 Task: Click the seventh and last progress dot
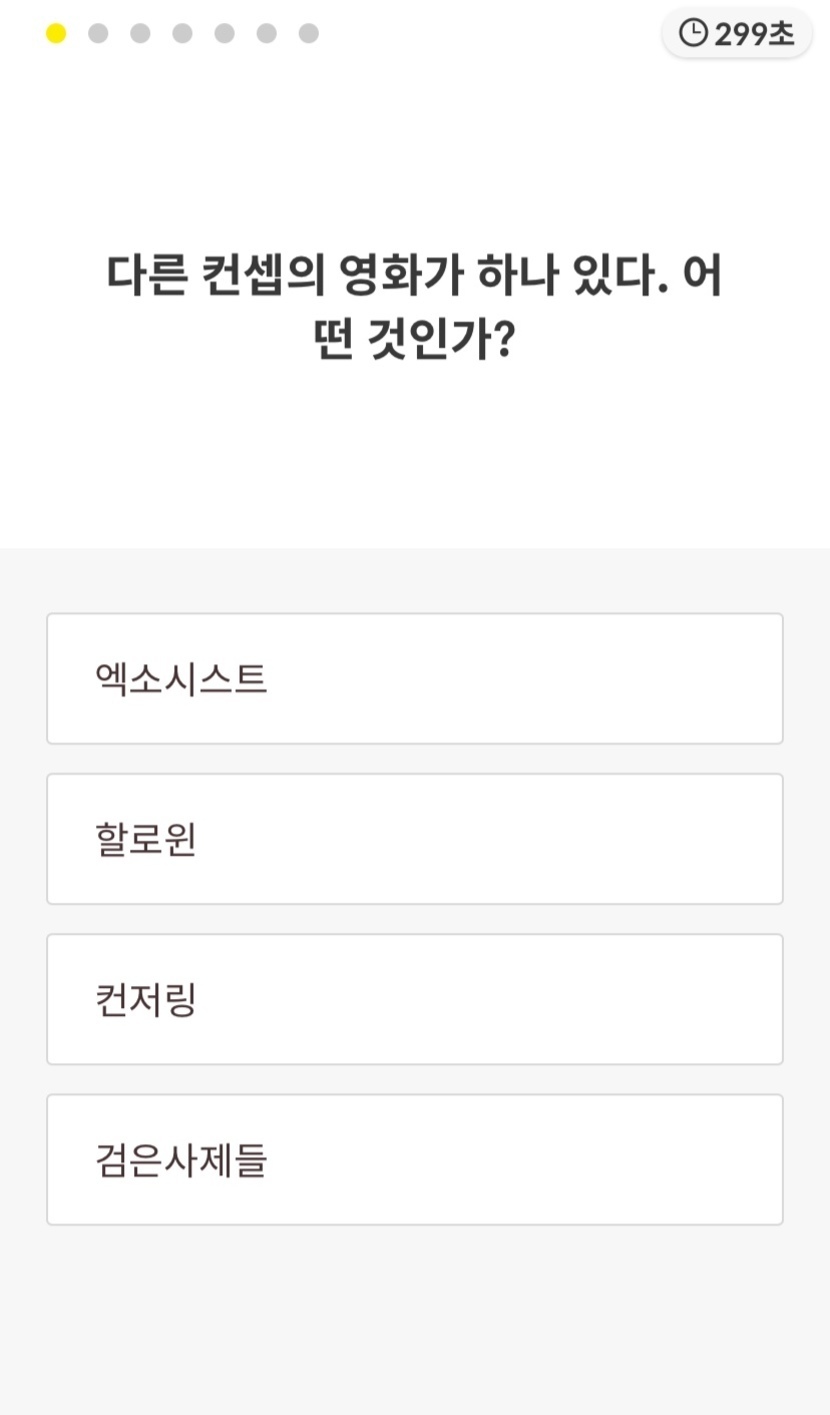[308, 34]
